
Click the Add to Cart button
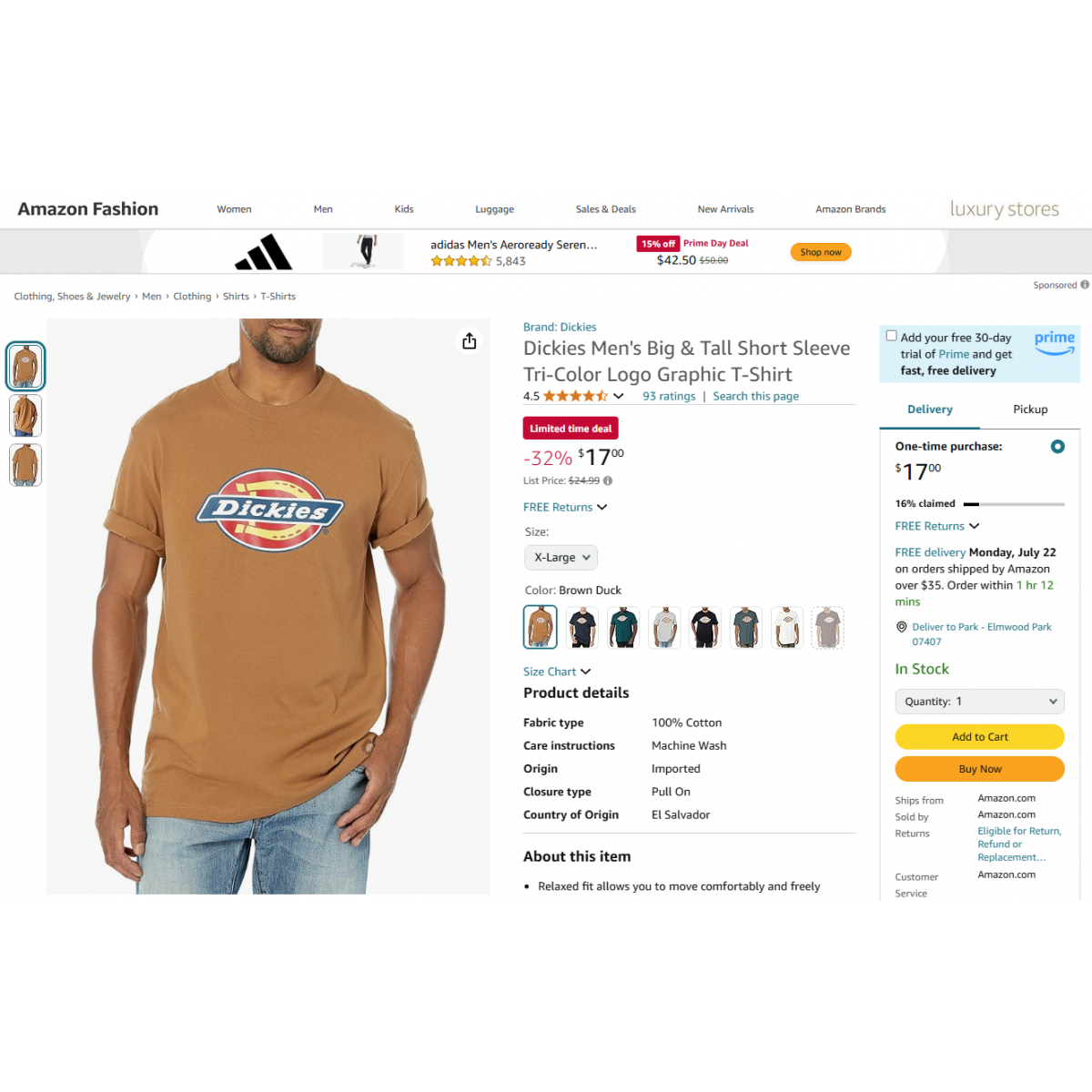(x=980, y=737)
